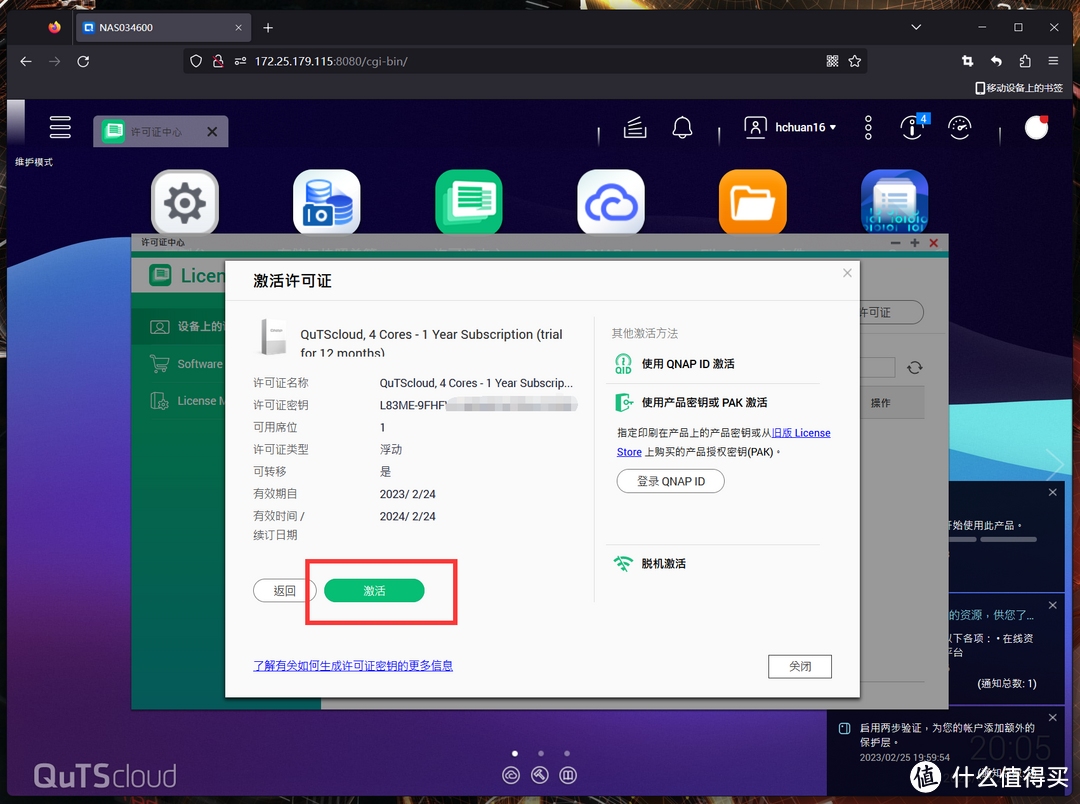Select 使用产品密钥或 PAK 激活 method
Screen dimensions: 1080x804
click(x=704, y=402)
